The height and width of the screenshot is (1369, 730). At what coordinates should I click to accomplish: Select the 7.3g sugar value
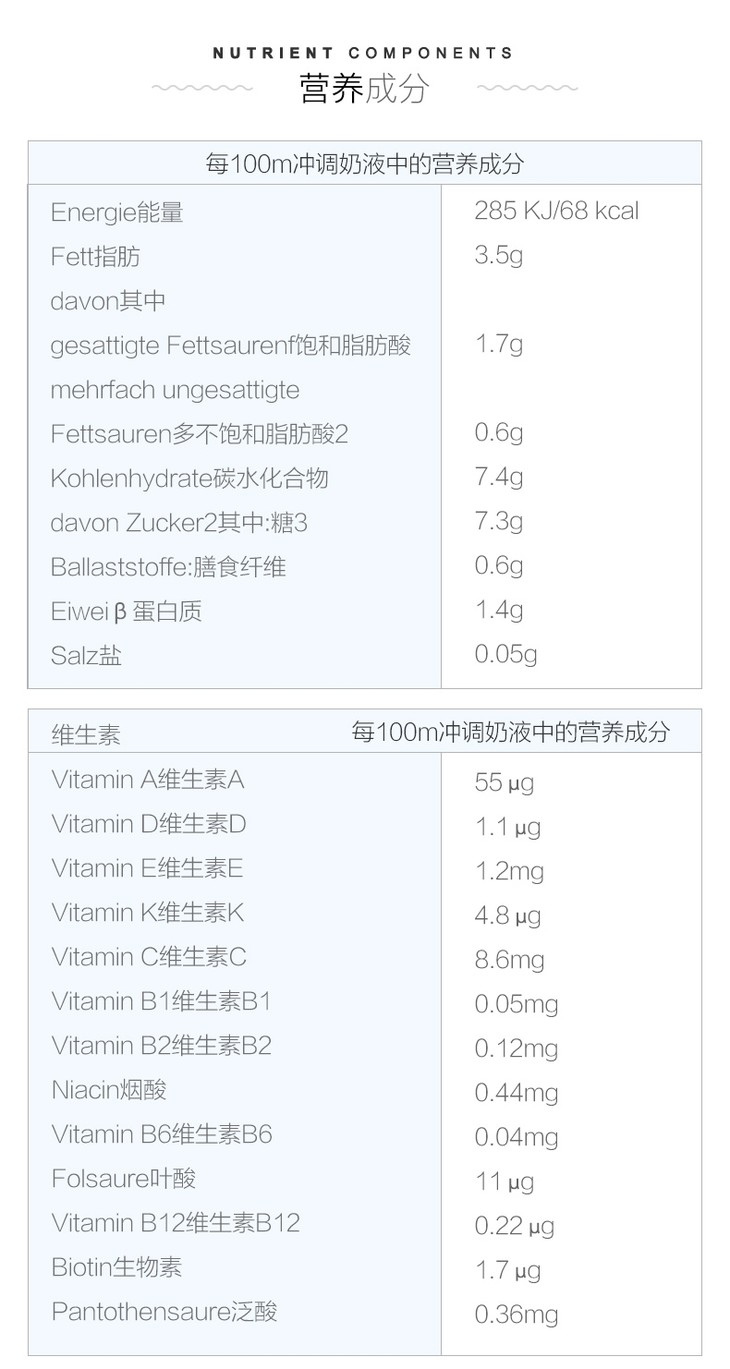pos(499,521)
